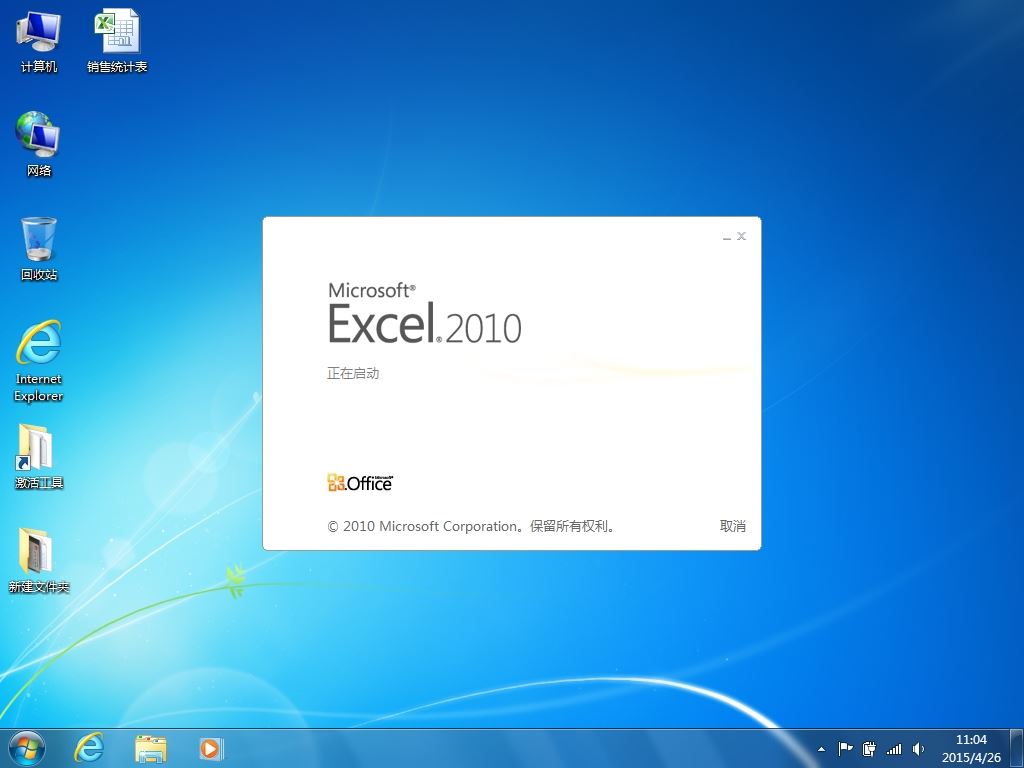The image size is (1024, 768).
Task: Open Windows Media Player from the taskbar
Action: click(x=211, y=748)
